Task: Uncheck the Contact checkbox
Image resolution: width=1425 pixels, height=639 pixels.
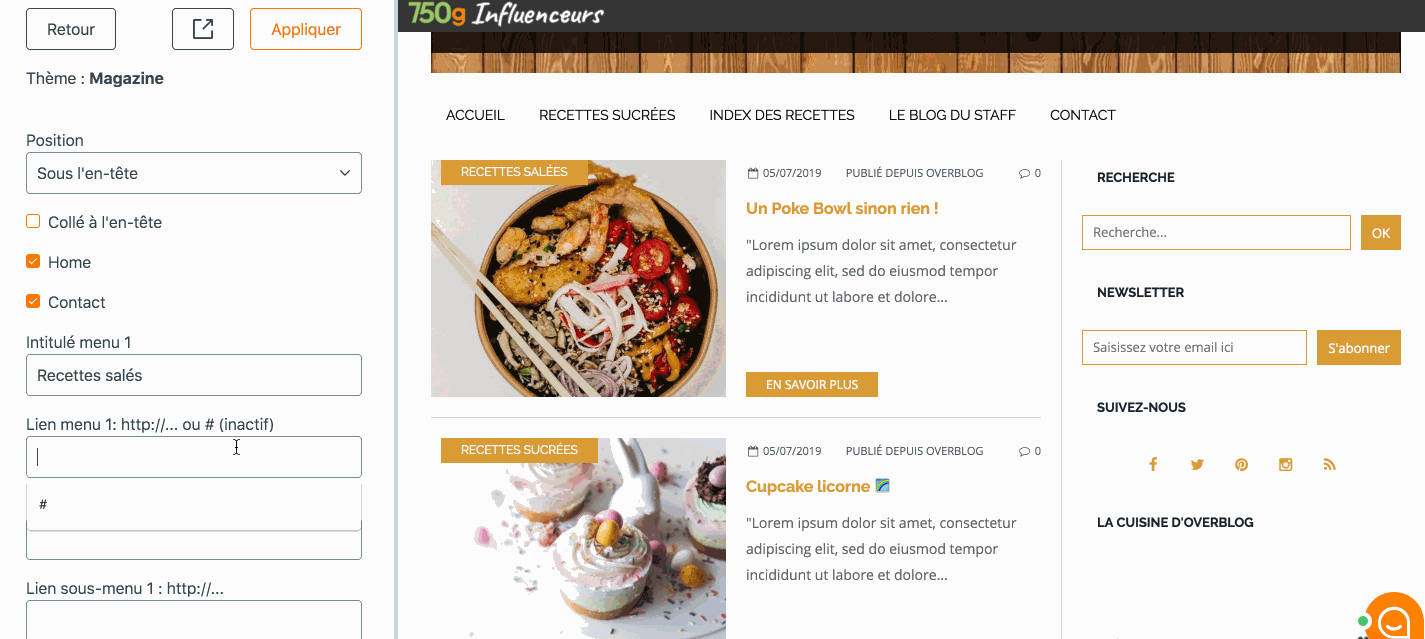Action: pos(33,302)
